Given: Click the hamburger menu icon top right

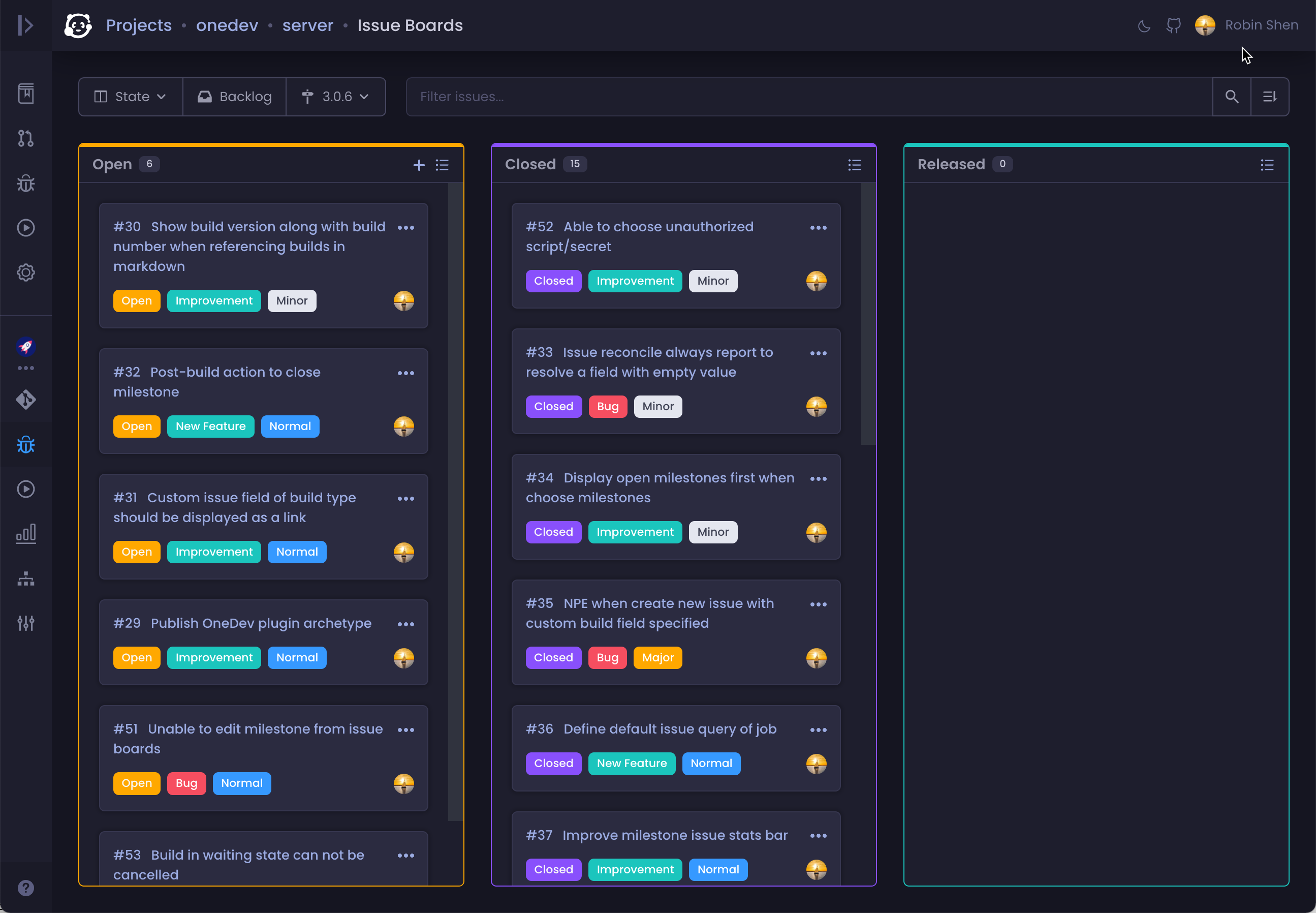Looking at the screenshot, I should [1270, 97].
